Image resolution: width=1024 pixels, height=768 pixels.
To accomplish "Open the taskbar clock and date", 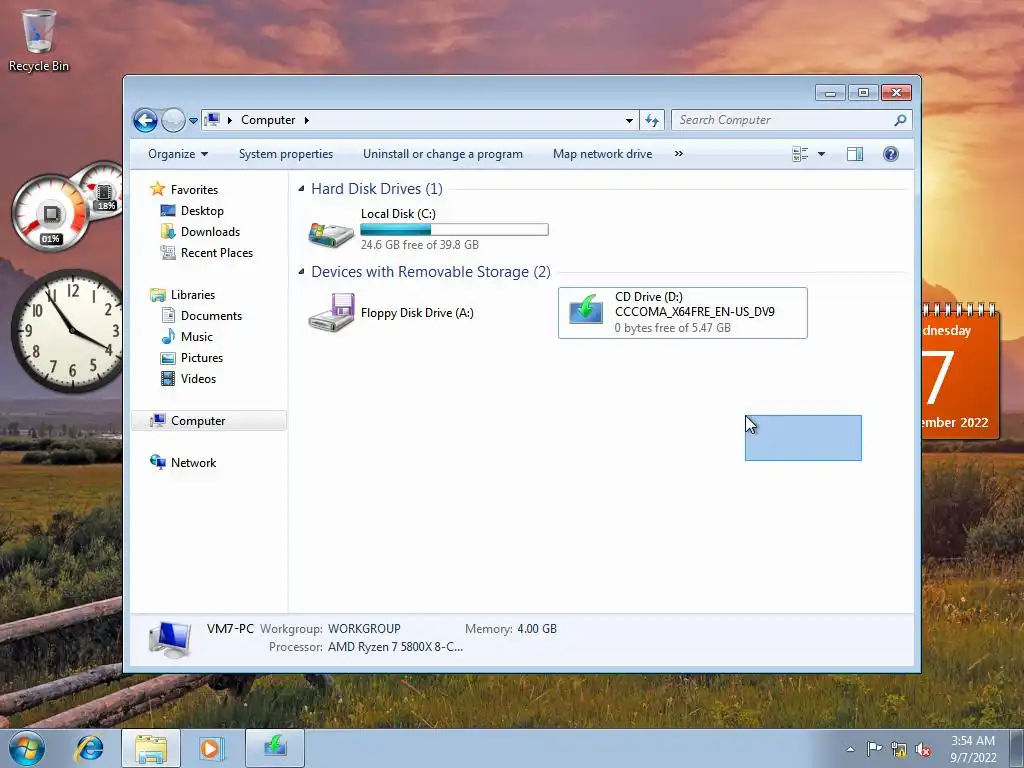I will point(972,749).
